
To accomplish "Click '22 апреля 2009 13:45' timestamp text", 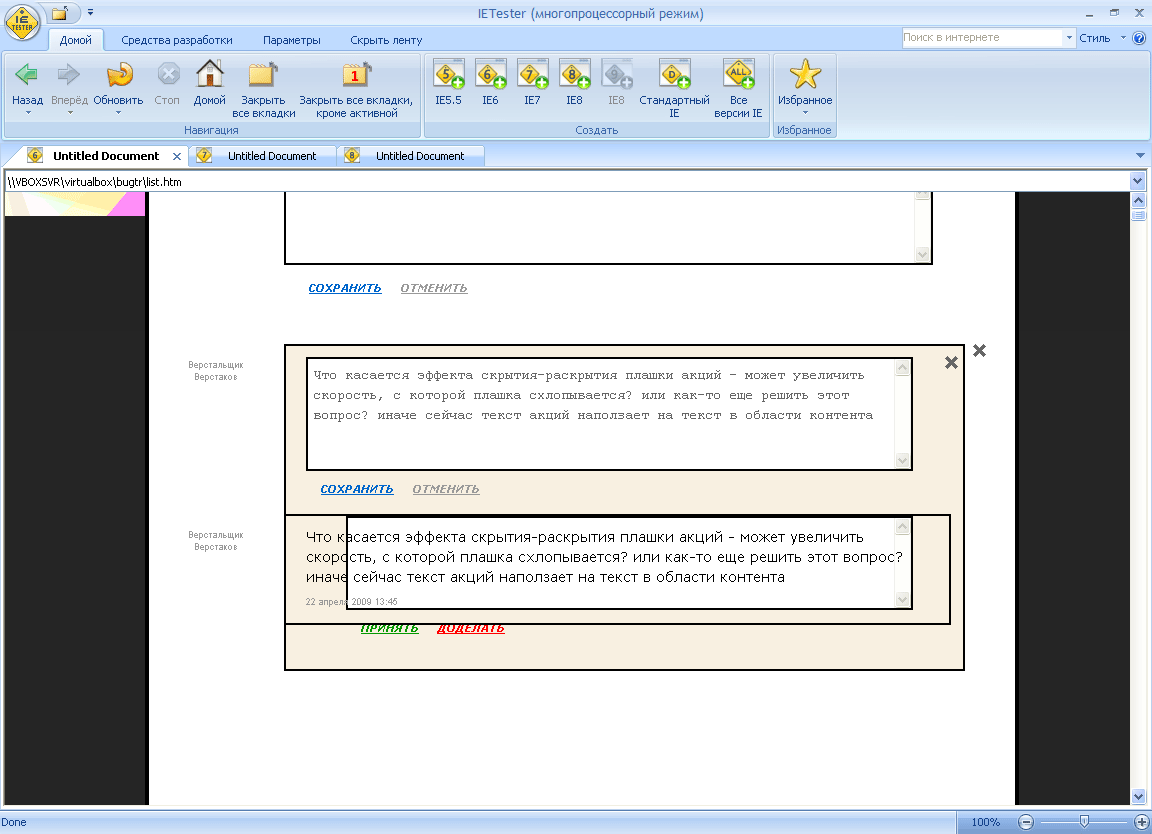I will click(x=351, y=602).
